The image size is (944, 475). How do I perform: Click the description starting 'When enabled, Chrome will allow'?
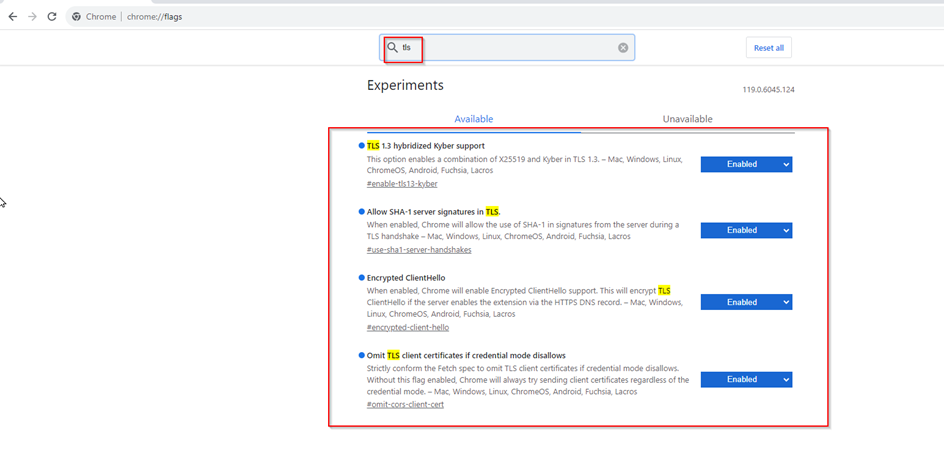[523, 231]
